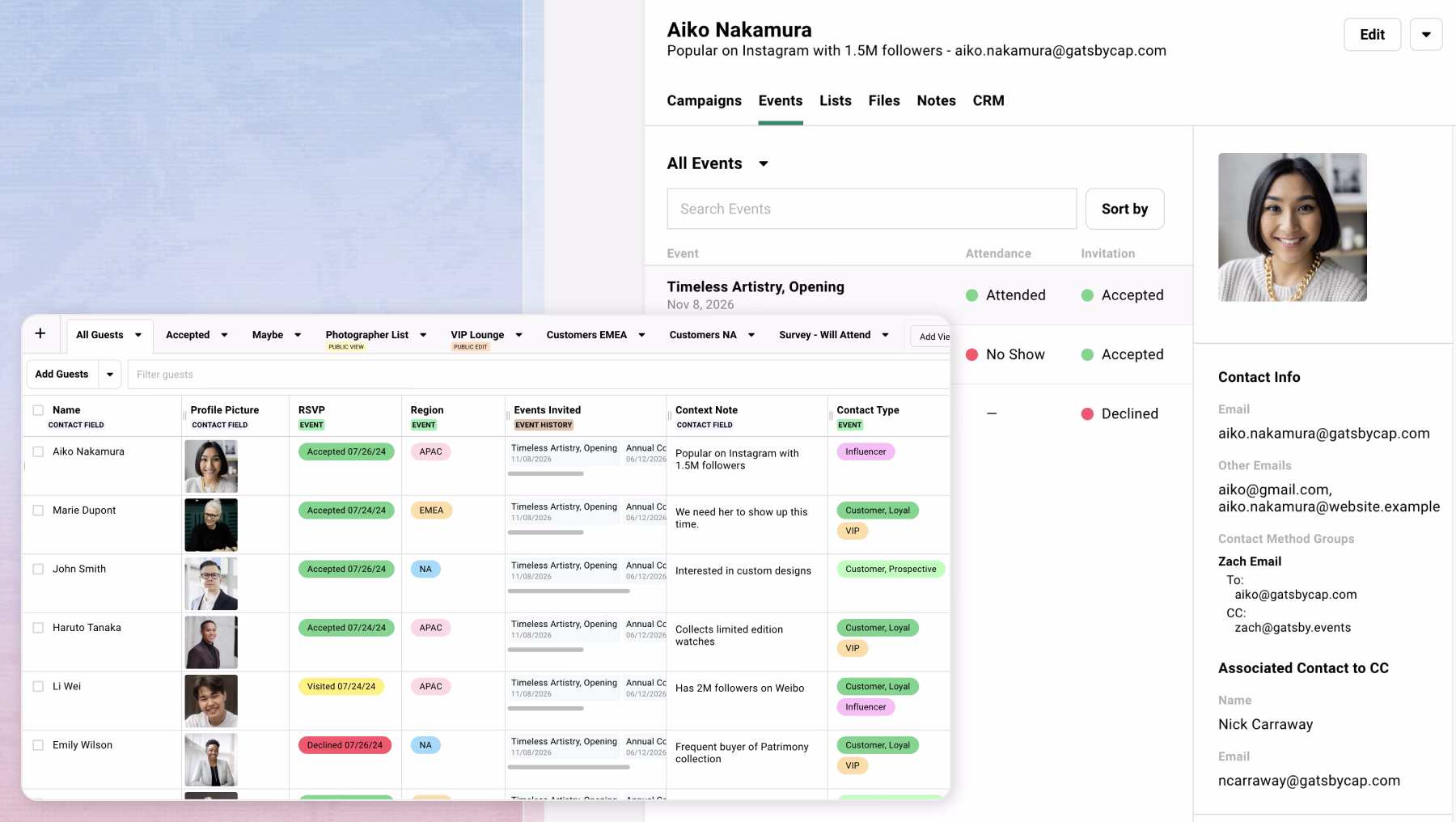The image size is (1456, 822).
Task: Toggle the select-all checkbox in Name header
Action: click(38, 410)
